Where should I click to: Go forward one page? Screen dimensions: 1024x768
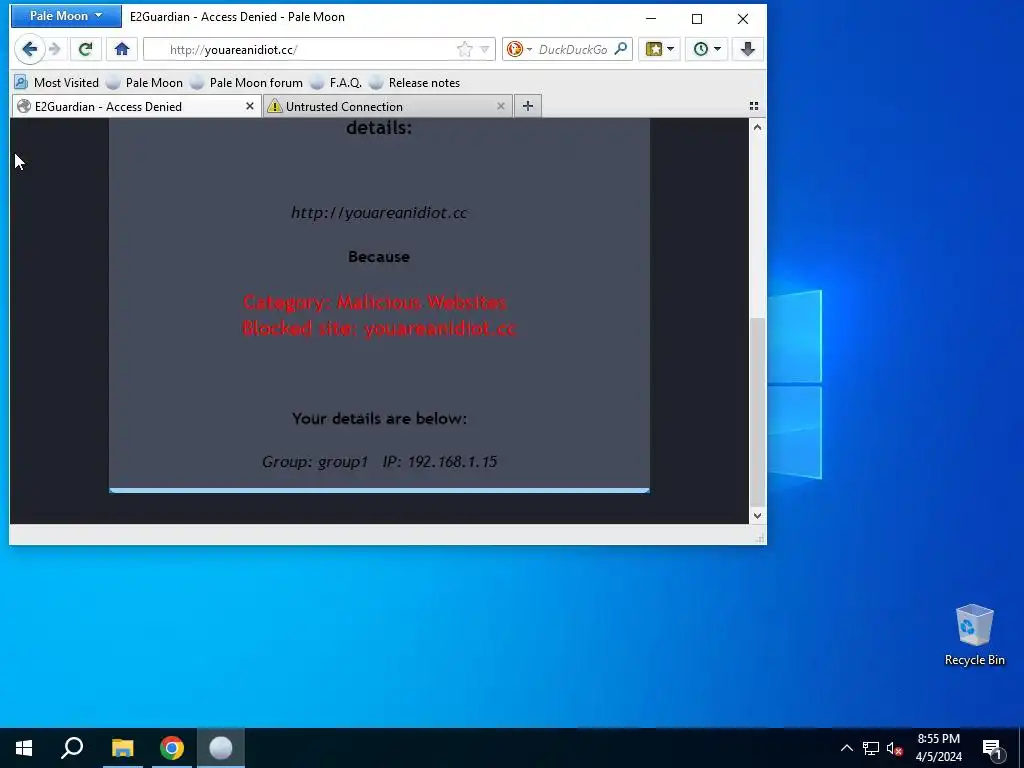[55, 49]
